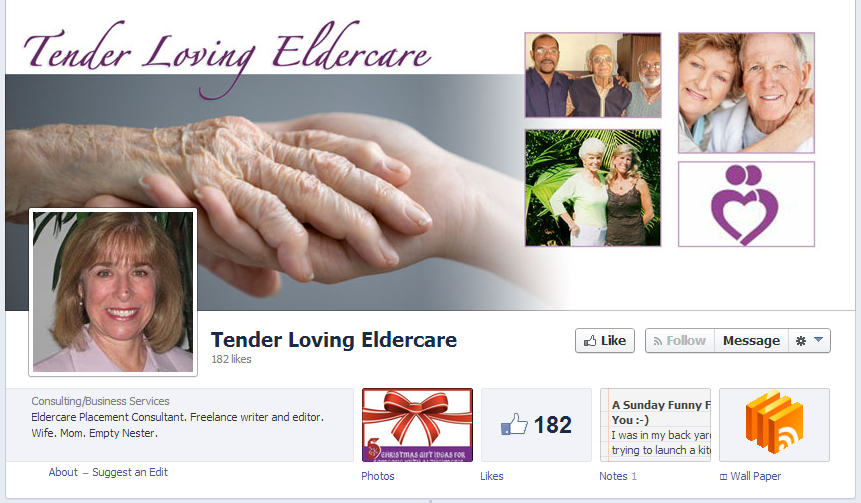861x503 pixels.
Task: Click the Wall Paper label link
Action: (751, 476)
